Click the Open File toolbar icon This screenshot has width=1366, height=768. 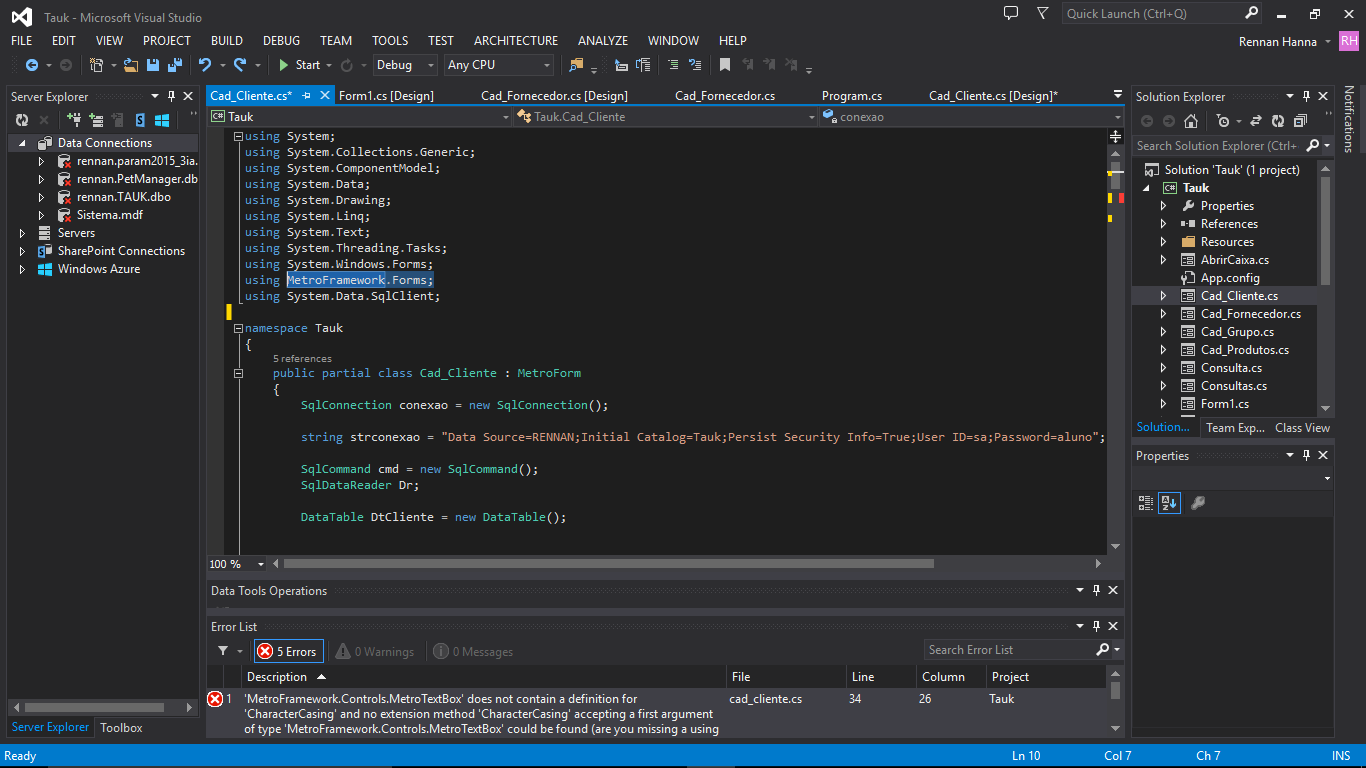133,65
